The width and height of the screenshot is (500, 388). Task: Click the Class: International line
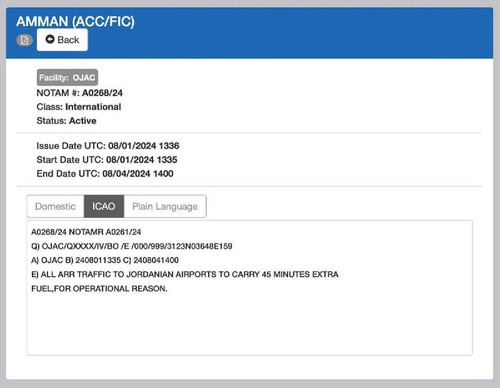tap(79, 107)
